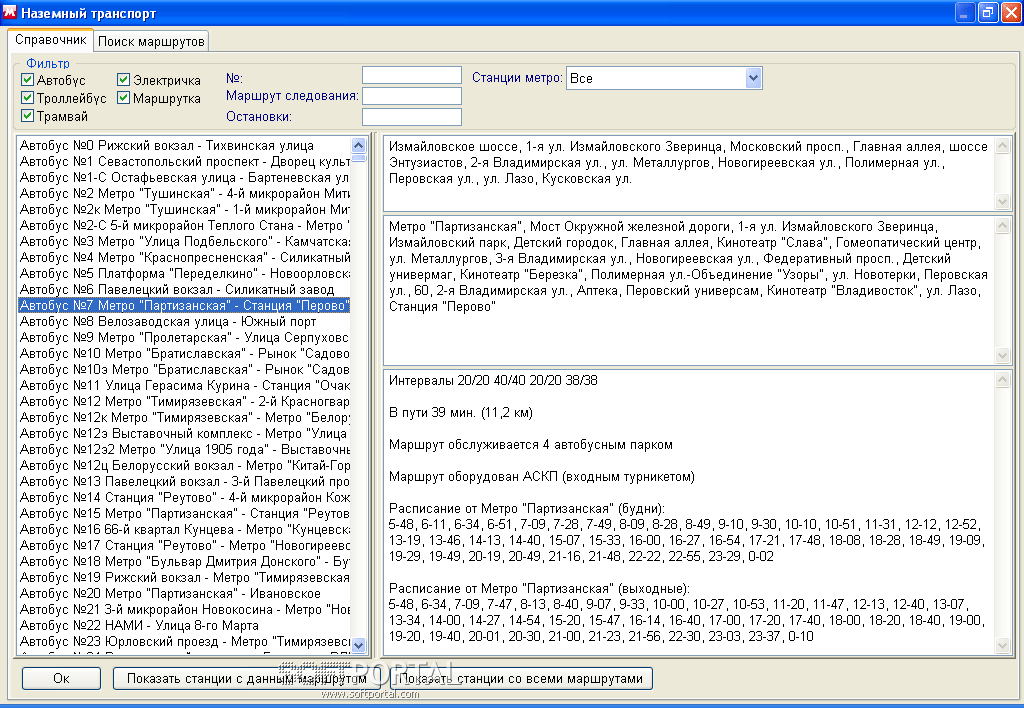Select Автобус №12к Метро "Тимирязевская" route

point(184,417)
